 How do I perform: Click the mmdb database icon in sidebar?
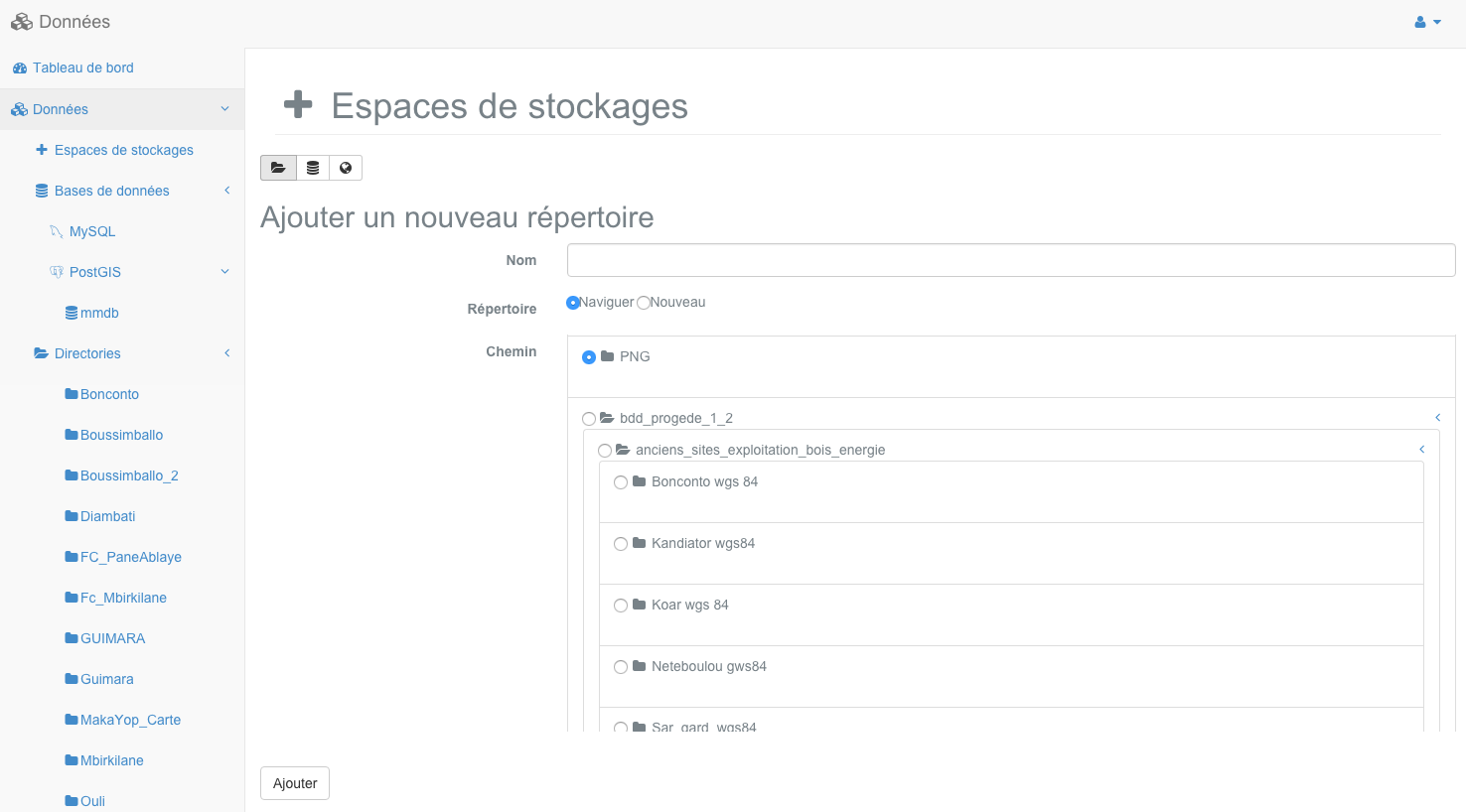click(72, 313)
